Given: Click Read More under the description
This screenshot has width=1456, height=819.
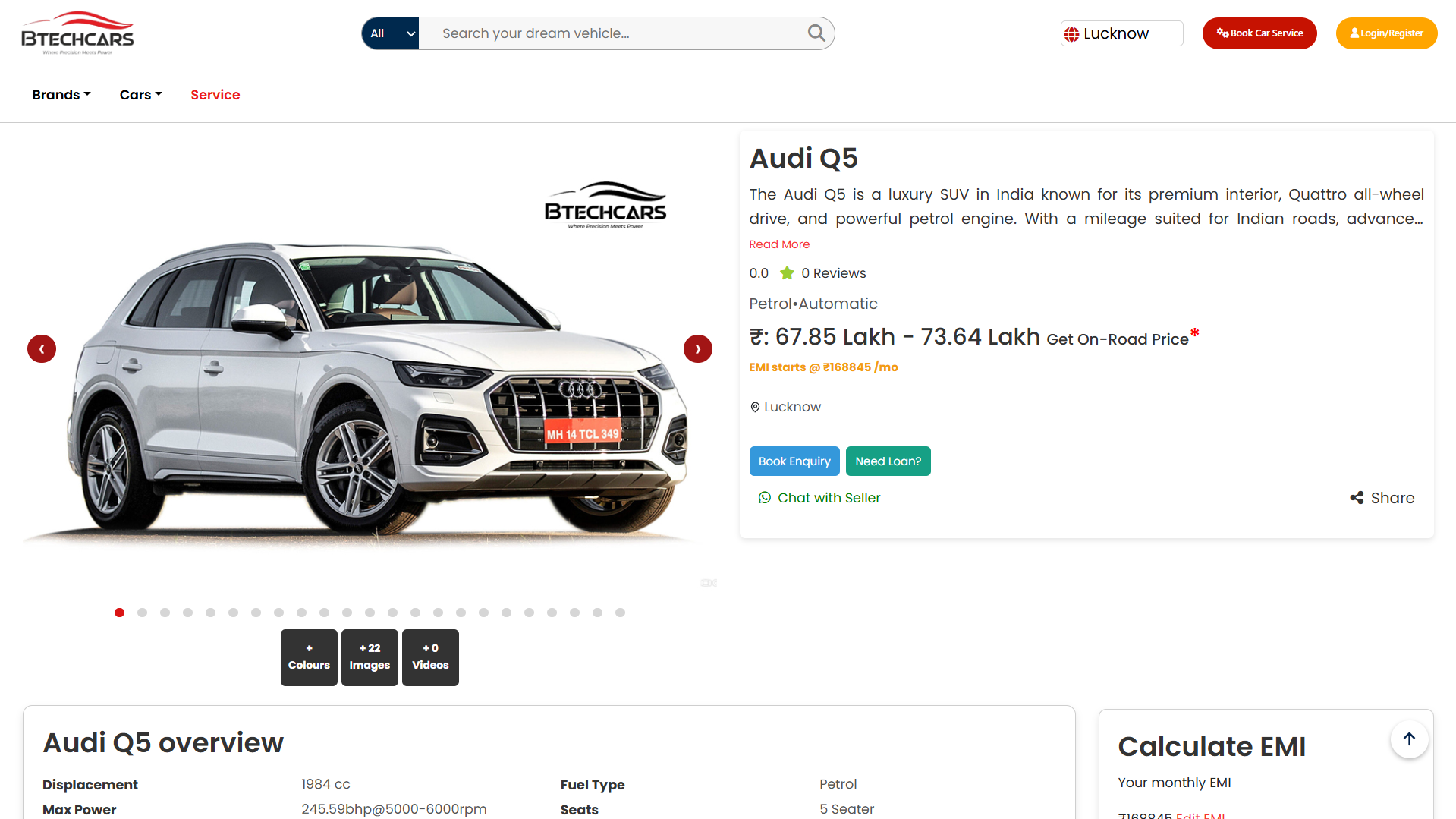Looking at the screenshot, I should pyautogui.click(x=779, y=244).
